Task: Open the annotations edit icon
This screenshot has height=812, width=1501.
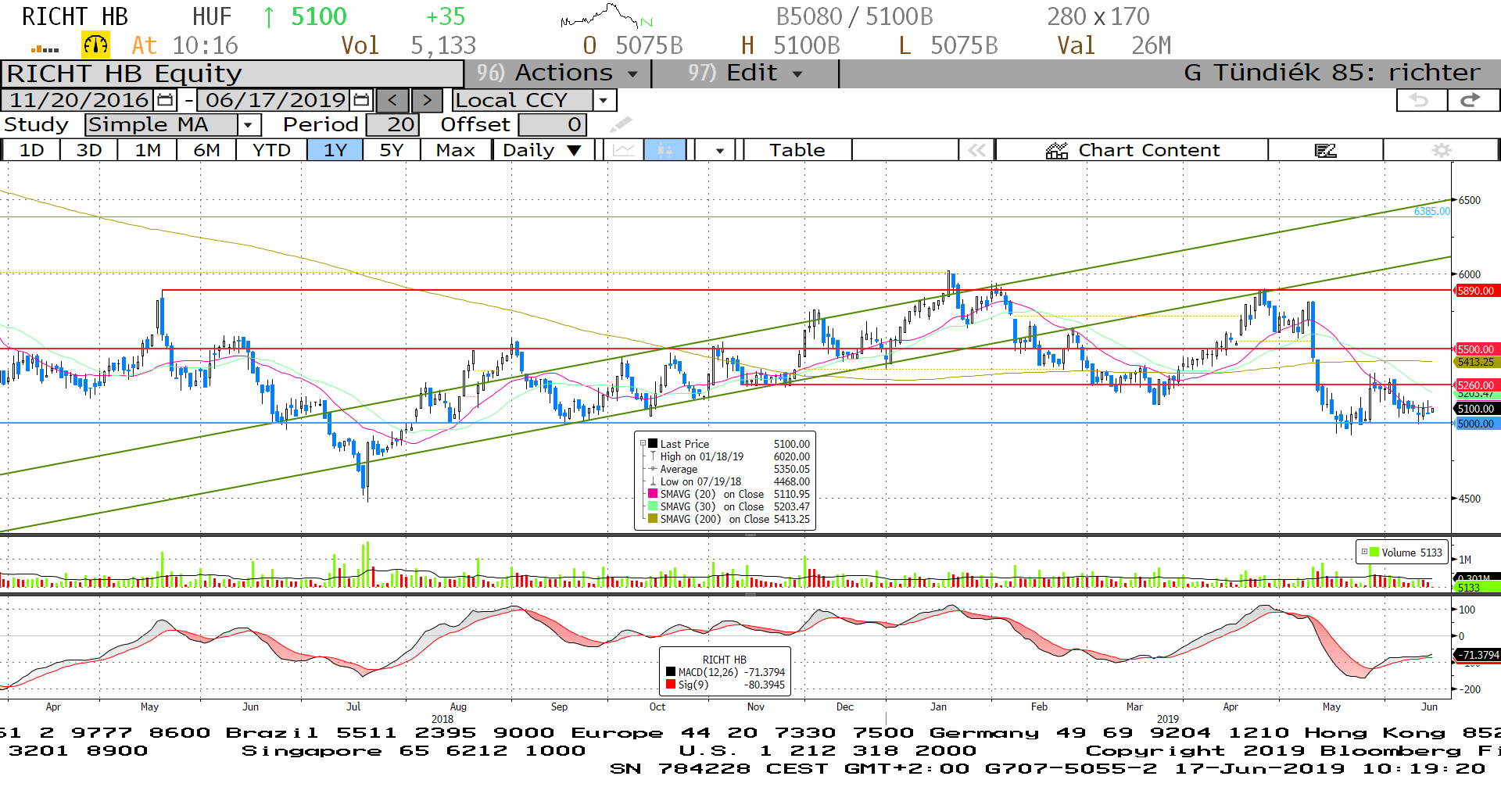Action: coord(1326,150)
